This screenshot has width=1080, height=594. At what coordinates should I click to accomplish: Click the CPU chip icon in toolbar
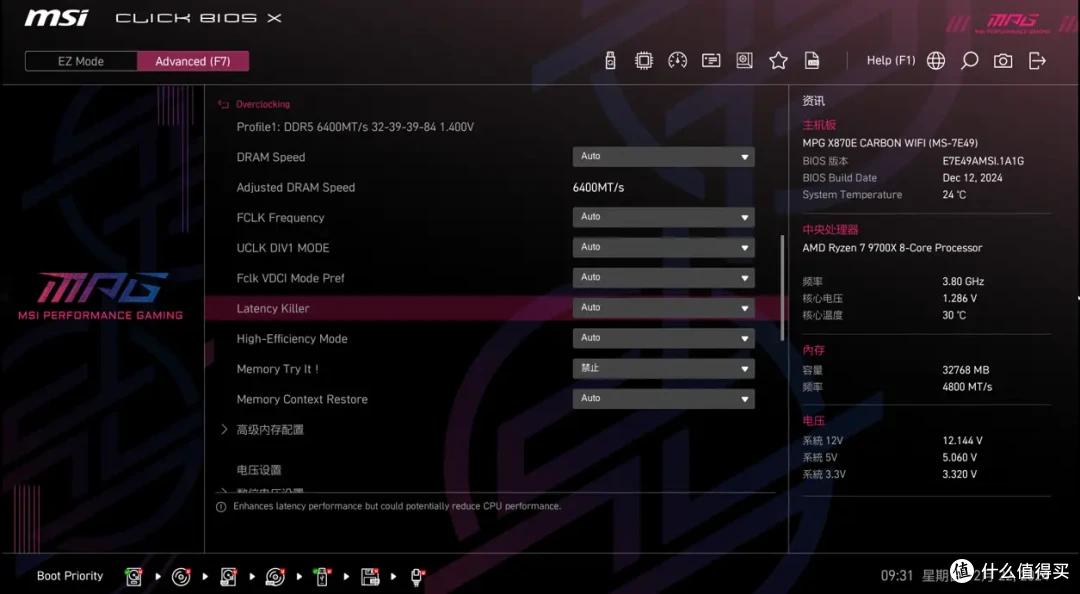click(644, 61)
